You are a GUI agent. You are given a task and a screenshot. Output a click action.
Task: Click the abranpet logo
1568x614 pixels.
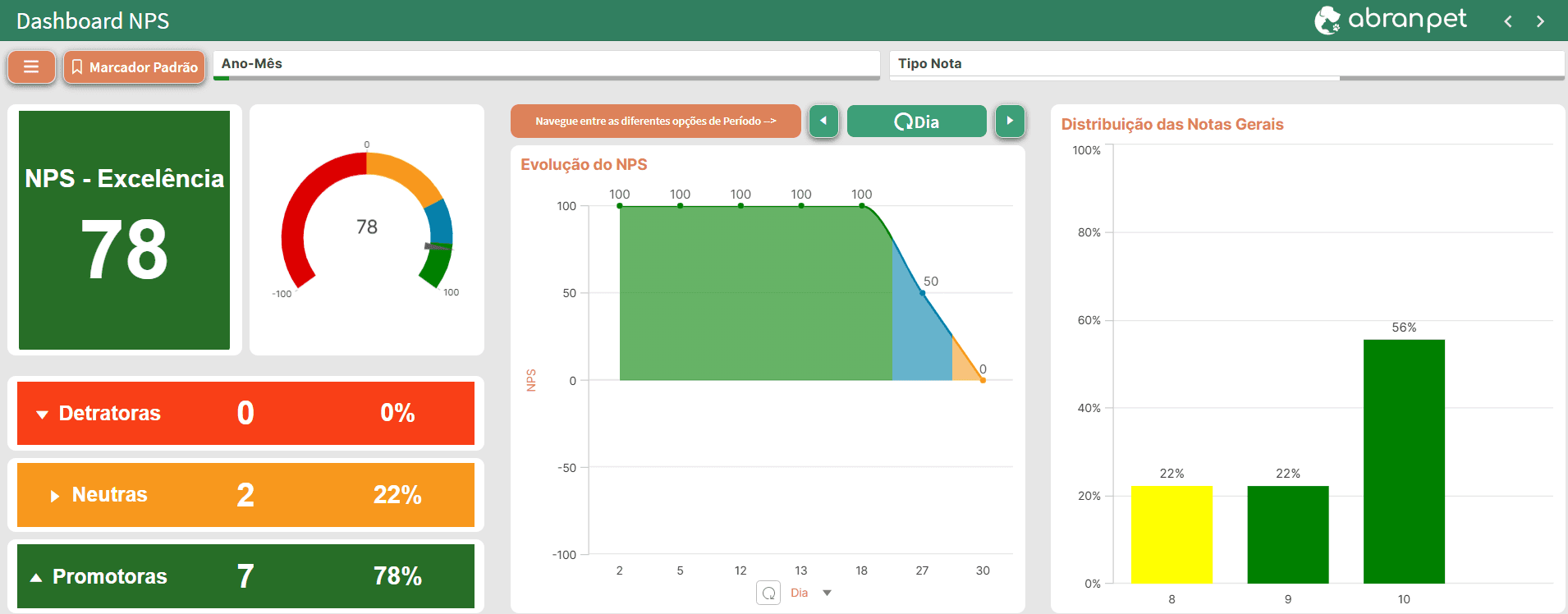point(1390,20)
